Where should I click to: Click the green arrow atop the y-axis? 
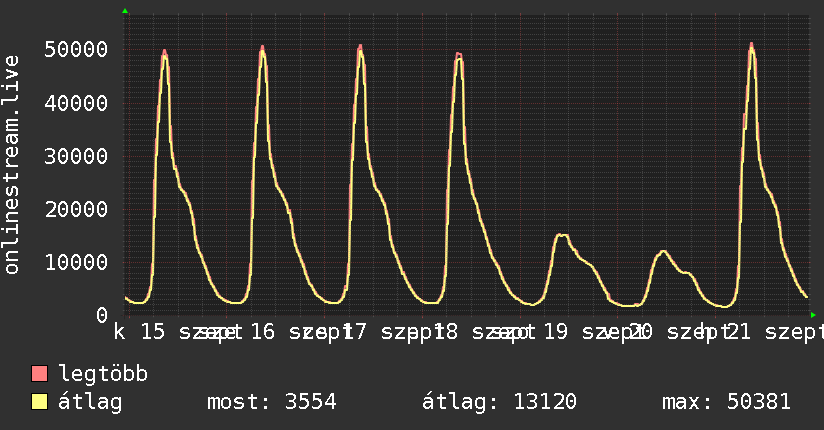pyautogui.click(x=125, y=11)
